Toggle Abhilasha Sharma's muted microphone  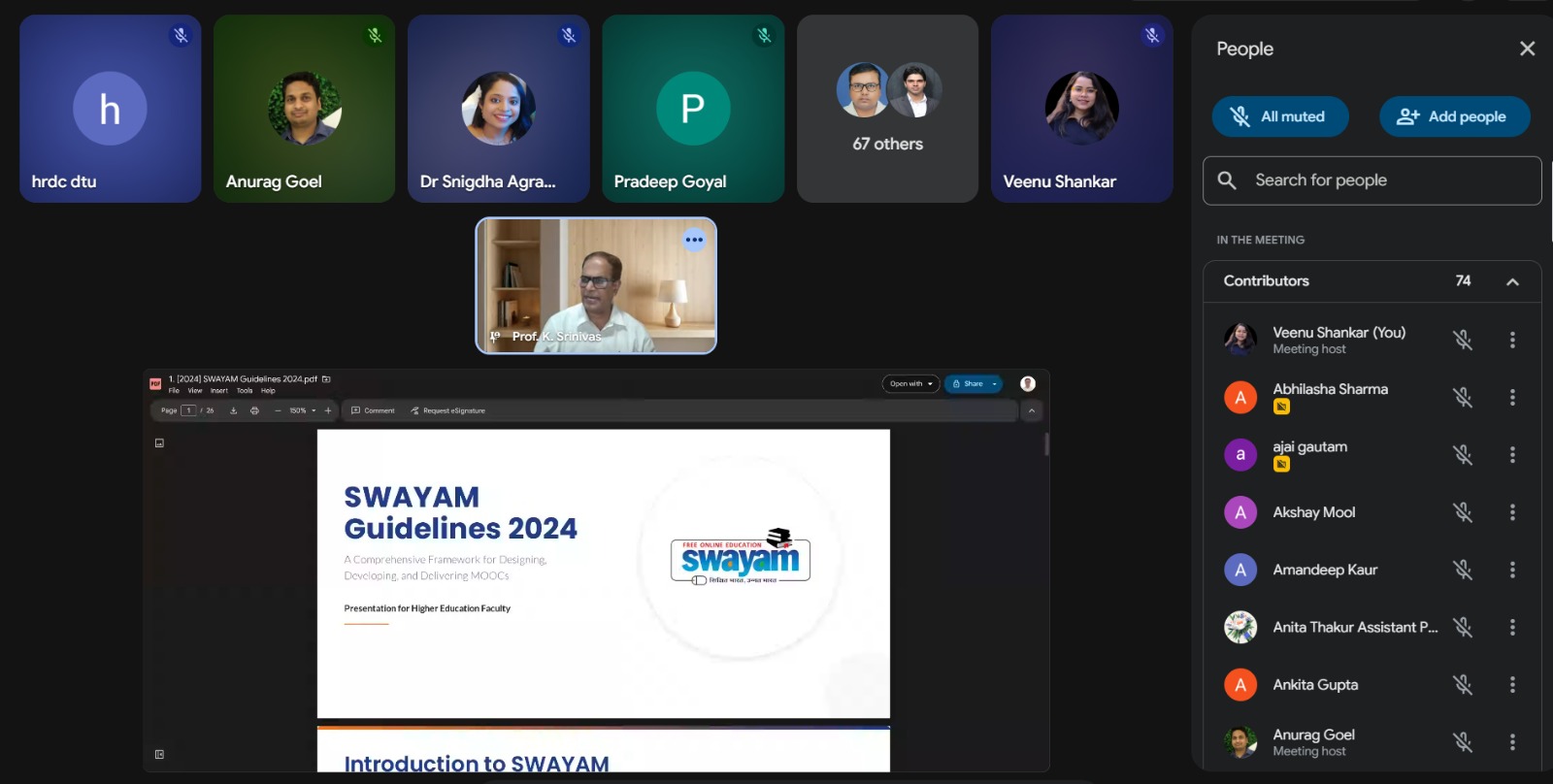(x=1463, y=397)
